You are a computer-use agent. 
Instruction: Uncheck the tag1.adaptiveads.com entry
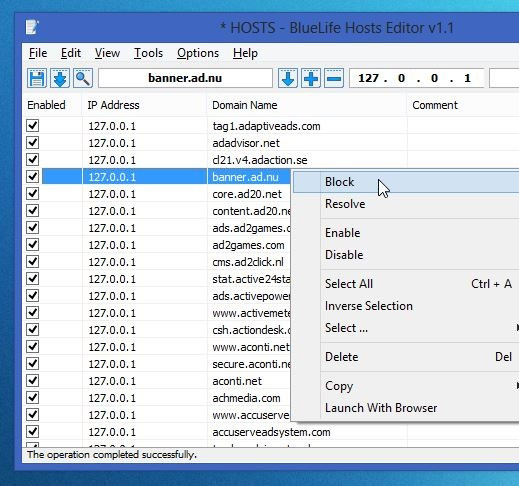[33, 126]
